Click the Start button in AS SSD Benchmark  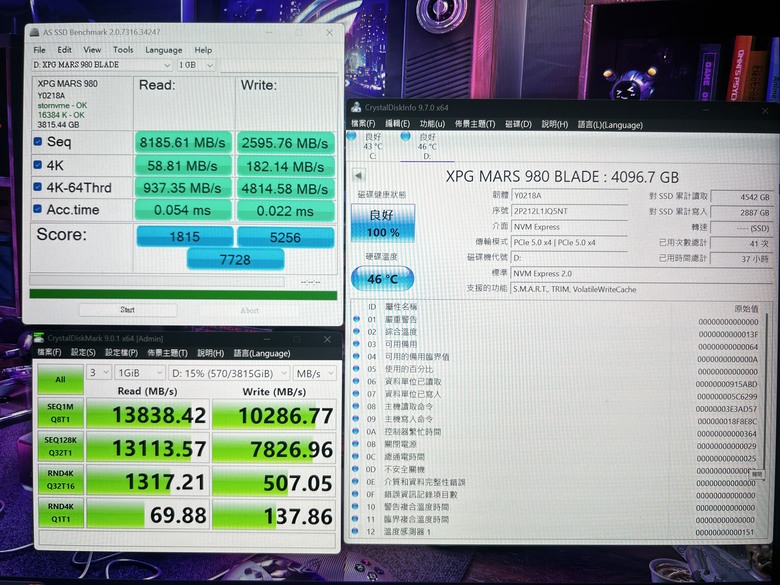(128, 309)
